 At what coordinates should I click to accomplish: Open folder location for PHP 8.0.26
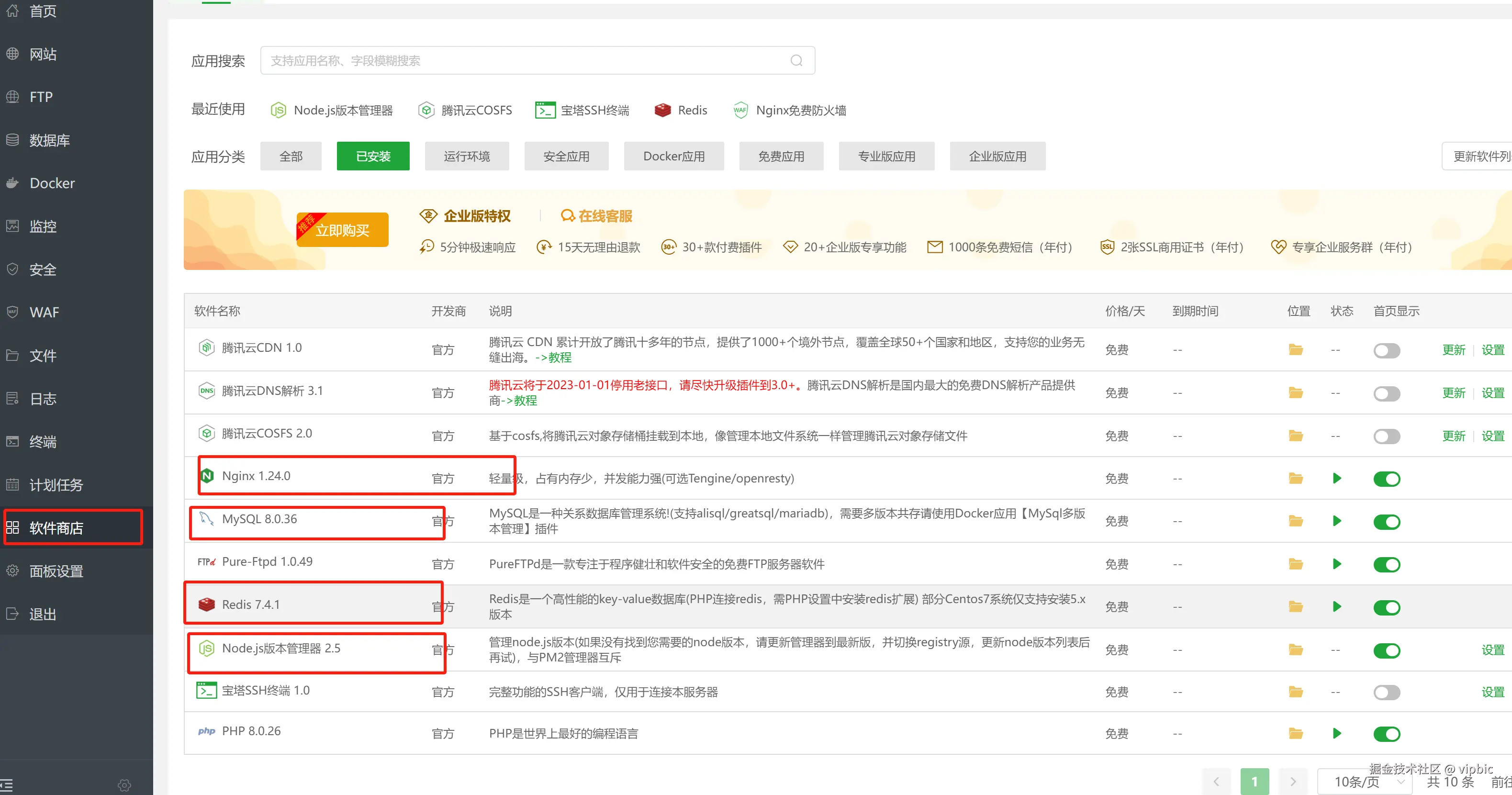click(1295, 733)
